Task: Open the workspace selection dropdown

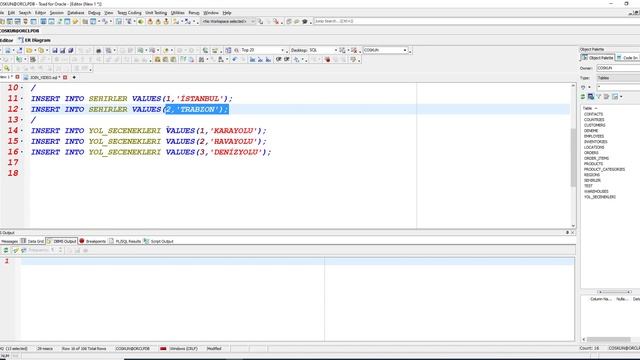Action: [x=252, y=21]
